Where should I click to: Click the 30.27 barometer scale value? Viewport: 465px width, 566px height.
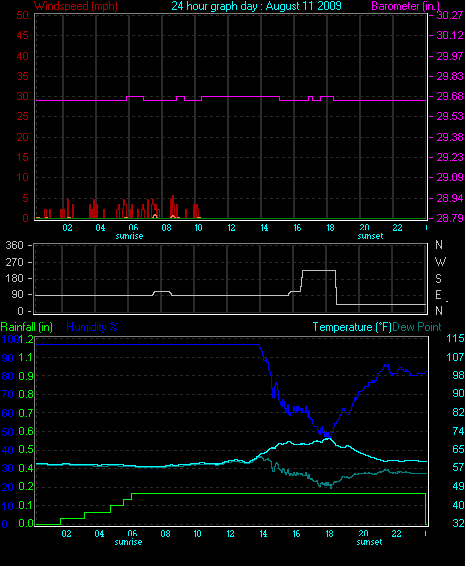point(450,15)
